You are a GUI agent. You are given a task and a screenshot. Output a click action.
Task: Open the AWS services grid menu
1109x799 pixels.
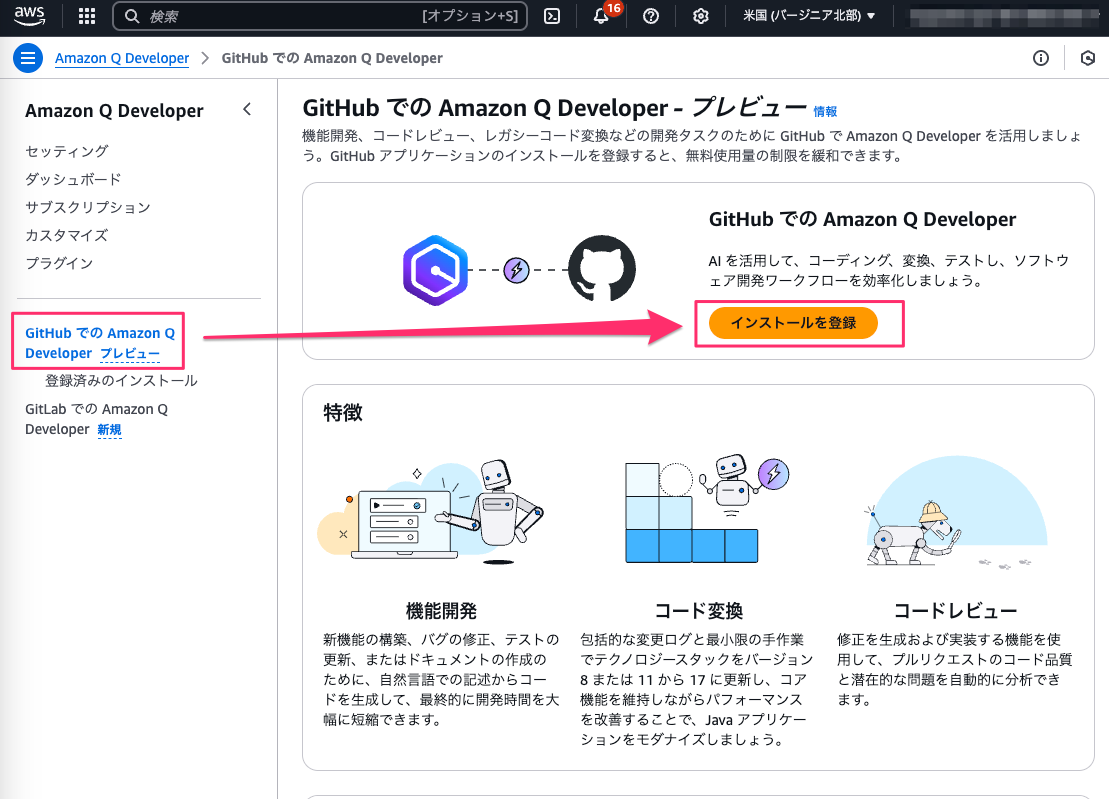[x=86, y=16]
